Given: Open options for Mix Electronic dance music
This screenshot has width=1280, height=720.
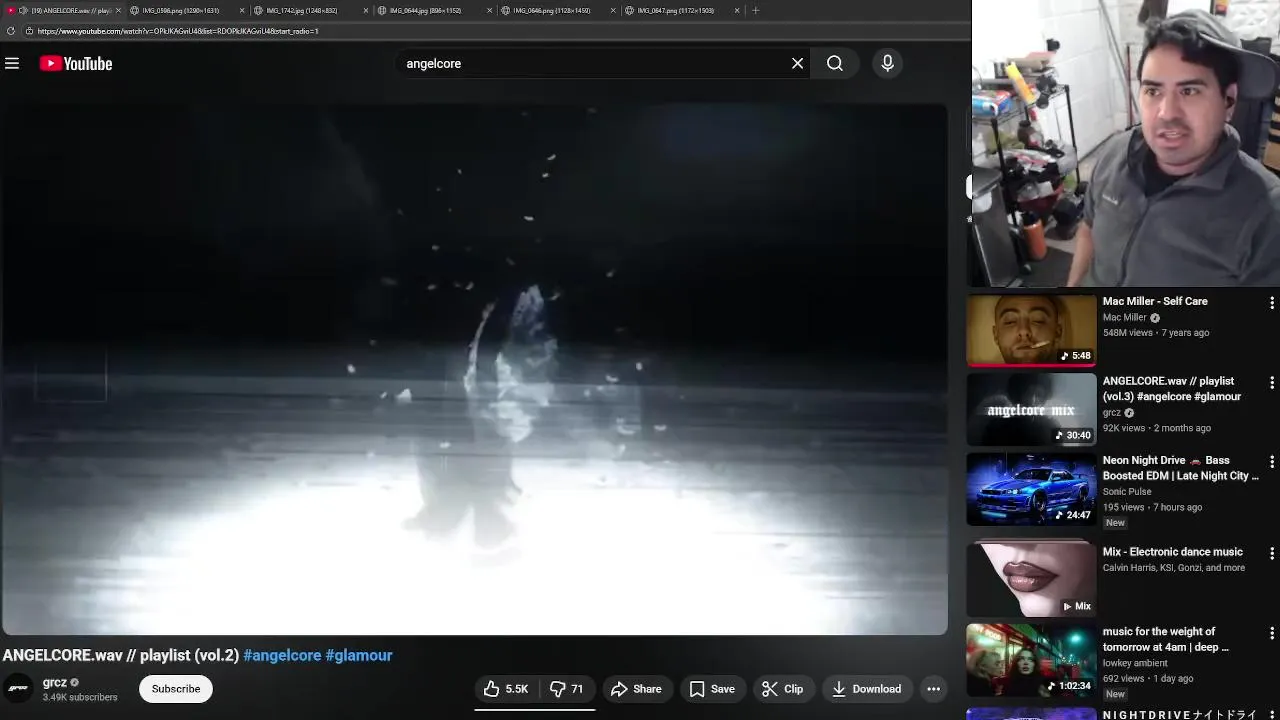Looking at the screenshot, I should 1271,553.
